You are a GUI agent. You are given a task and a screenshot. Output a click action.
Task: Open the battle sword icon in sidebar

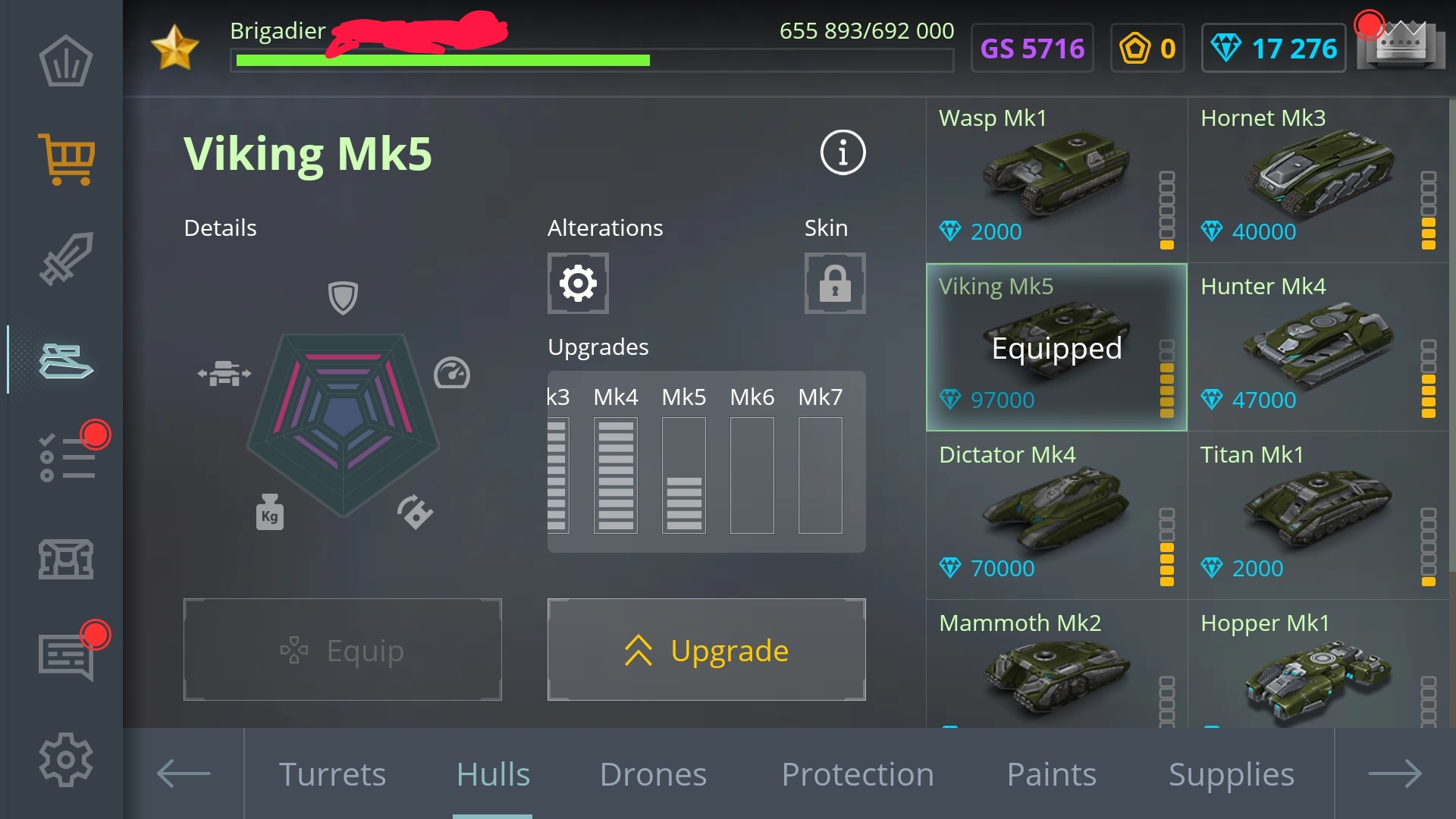67,259
